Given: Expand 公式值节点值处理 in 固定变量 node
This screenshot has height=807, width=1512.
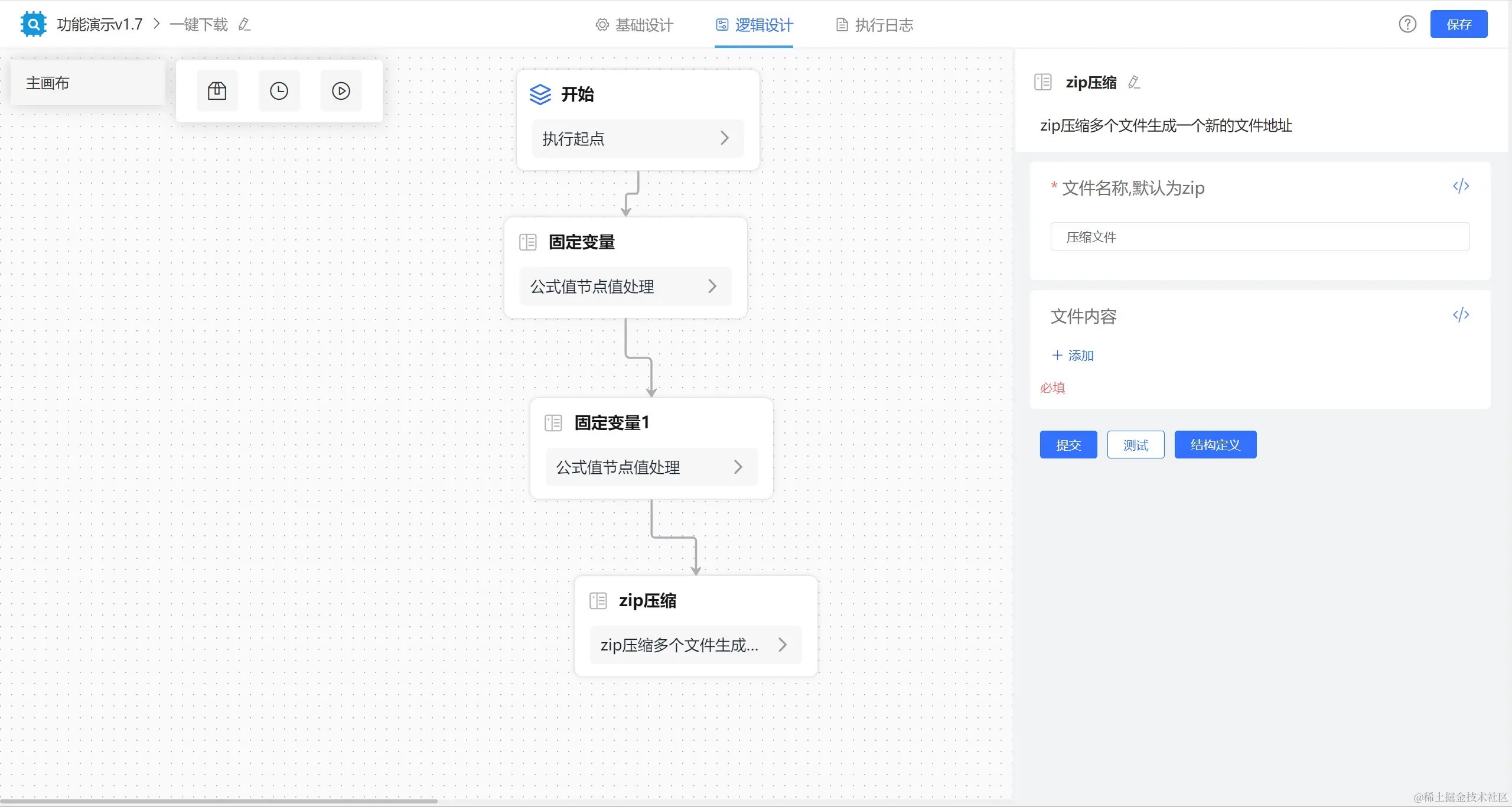Looking at the screenshot, I should coord(712,287).
